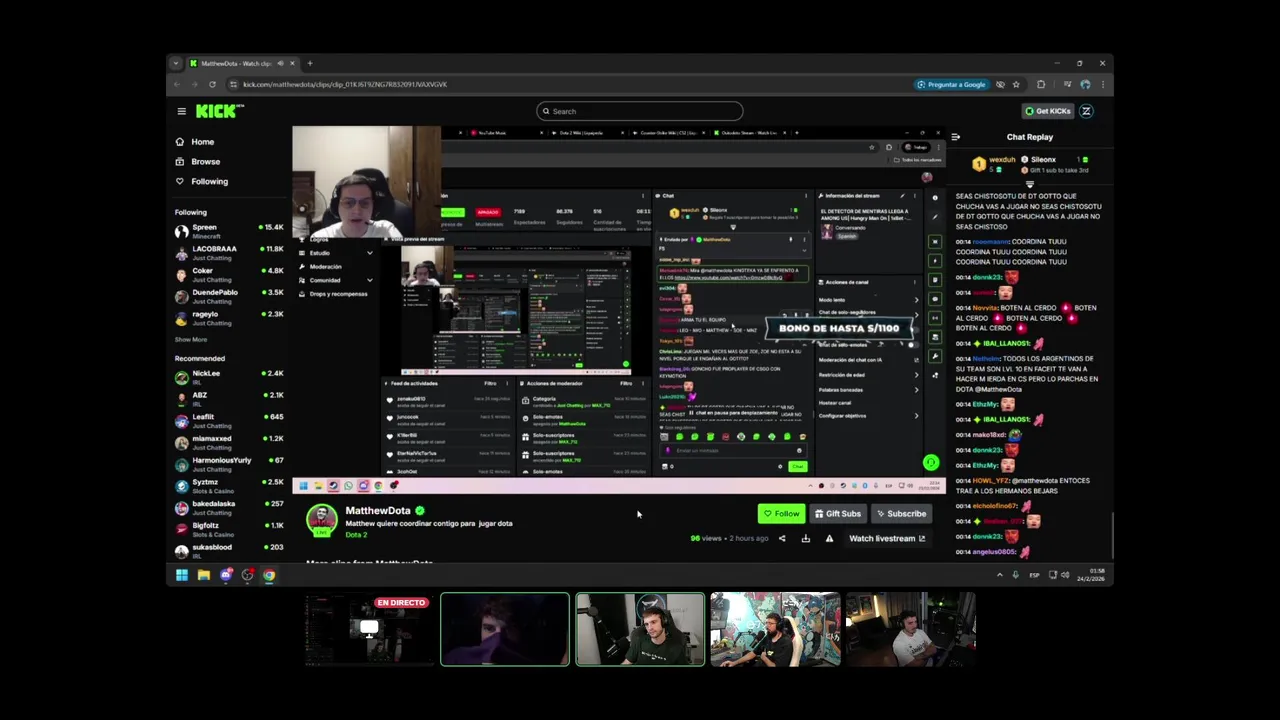This screenshot has height=720, width=1280.
Task: Collapse the Chat Replay panel
Action: coord(955,137)
